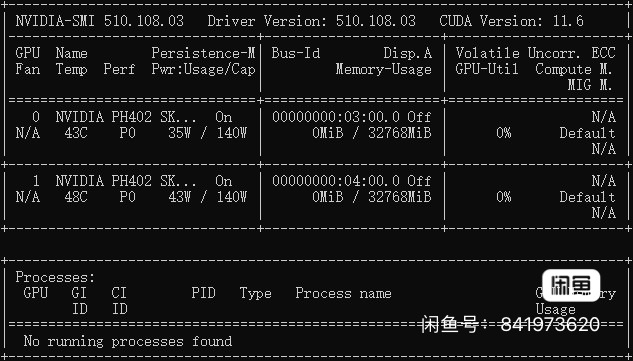Click the "Type" column header

(256, 293)
